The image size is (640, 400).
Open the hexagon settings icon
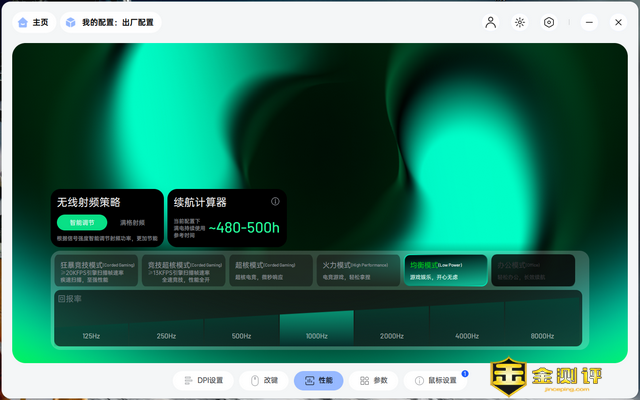pos(549,22)
